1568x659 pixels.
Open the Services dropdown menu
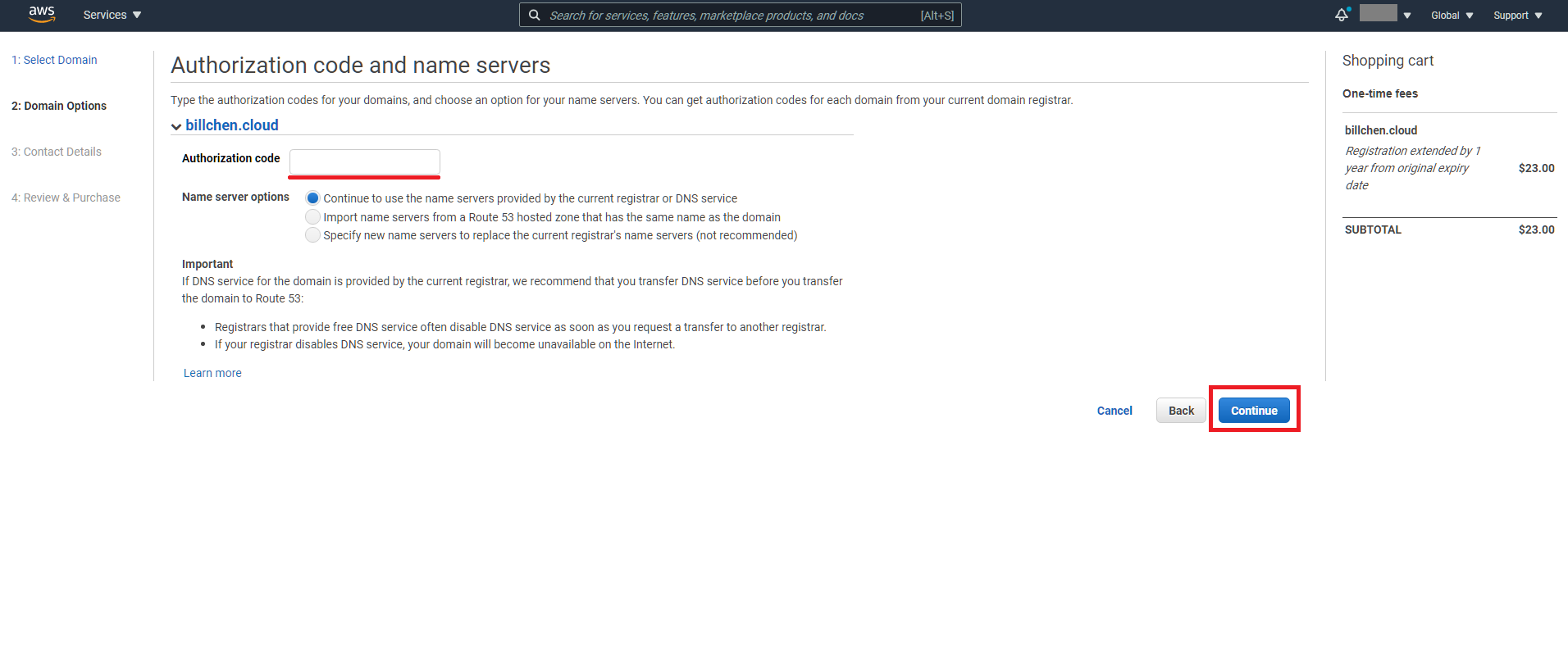[x=112, y=15]
